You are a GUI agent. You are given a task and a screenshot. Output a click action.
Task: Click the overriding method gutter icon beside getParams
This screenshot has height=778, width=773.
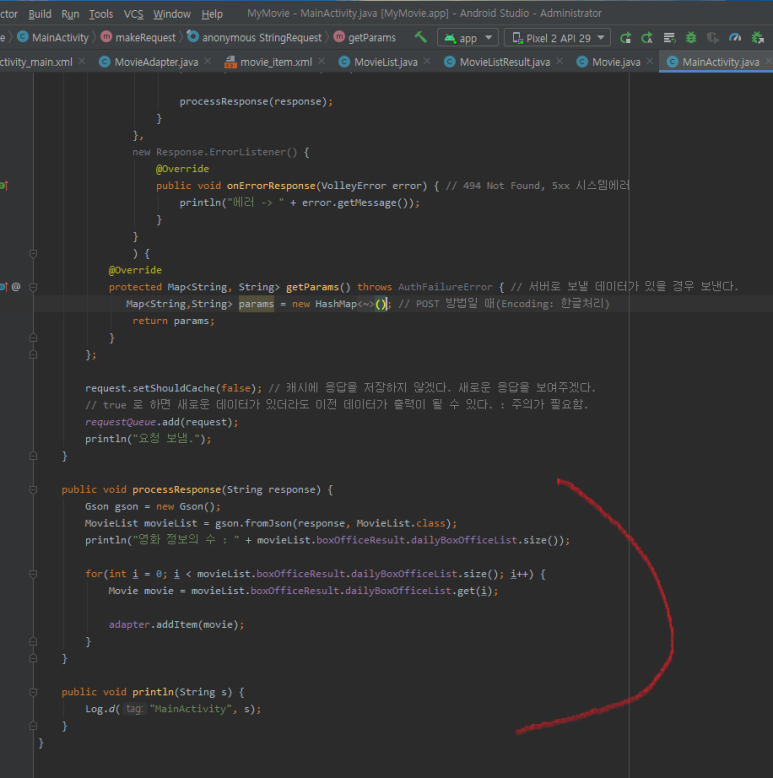coord(3,286)
